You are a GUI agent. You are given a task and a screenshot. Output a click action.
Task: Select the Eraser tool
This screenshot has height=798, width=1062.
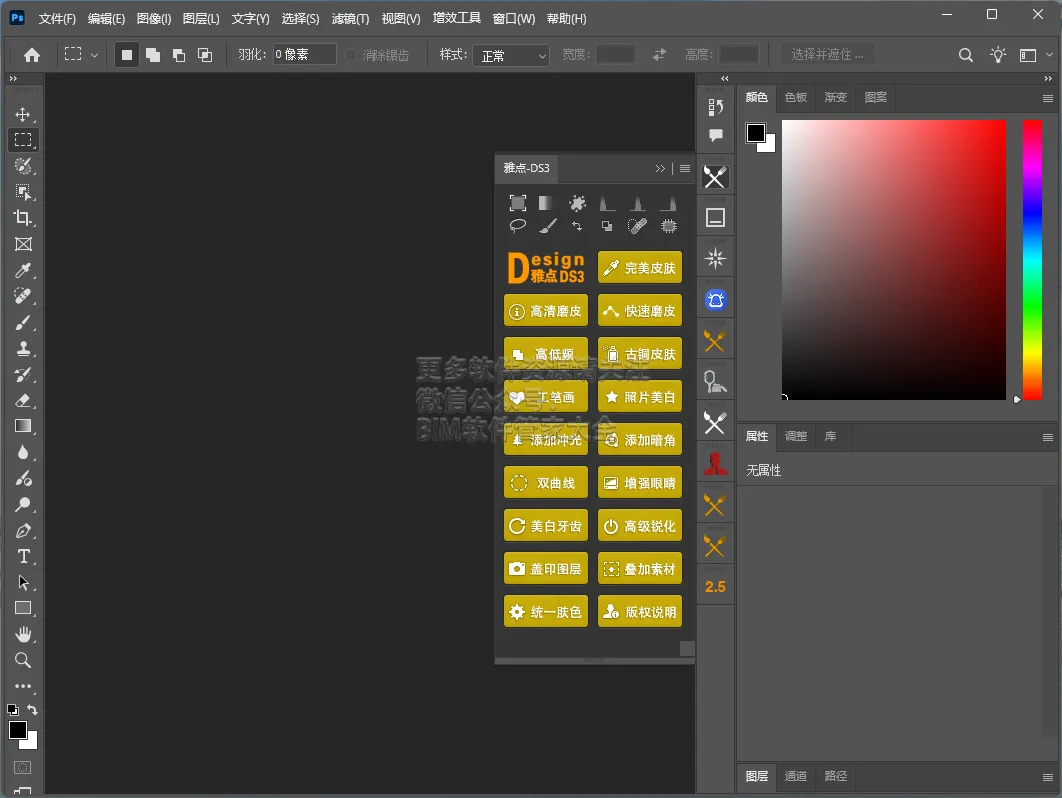(23, 400)
